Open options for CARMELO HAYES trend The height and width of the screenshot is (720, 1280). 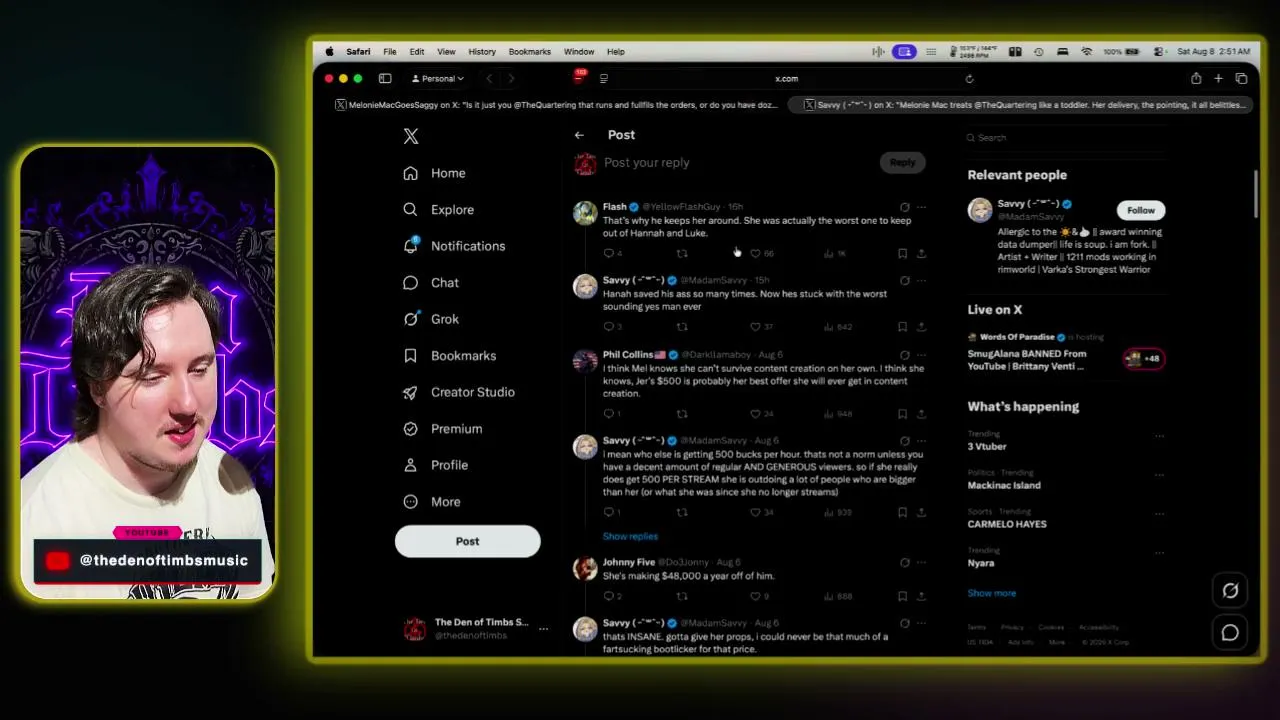coord(1160,513)
